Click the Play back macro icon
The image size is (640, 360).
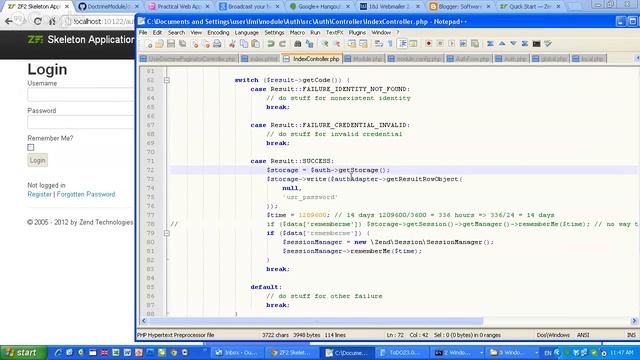pyautogui.click(x=451, y=44)
